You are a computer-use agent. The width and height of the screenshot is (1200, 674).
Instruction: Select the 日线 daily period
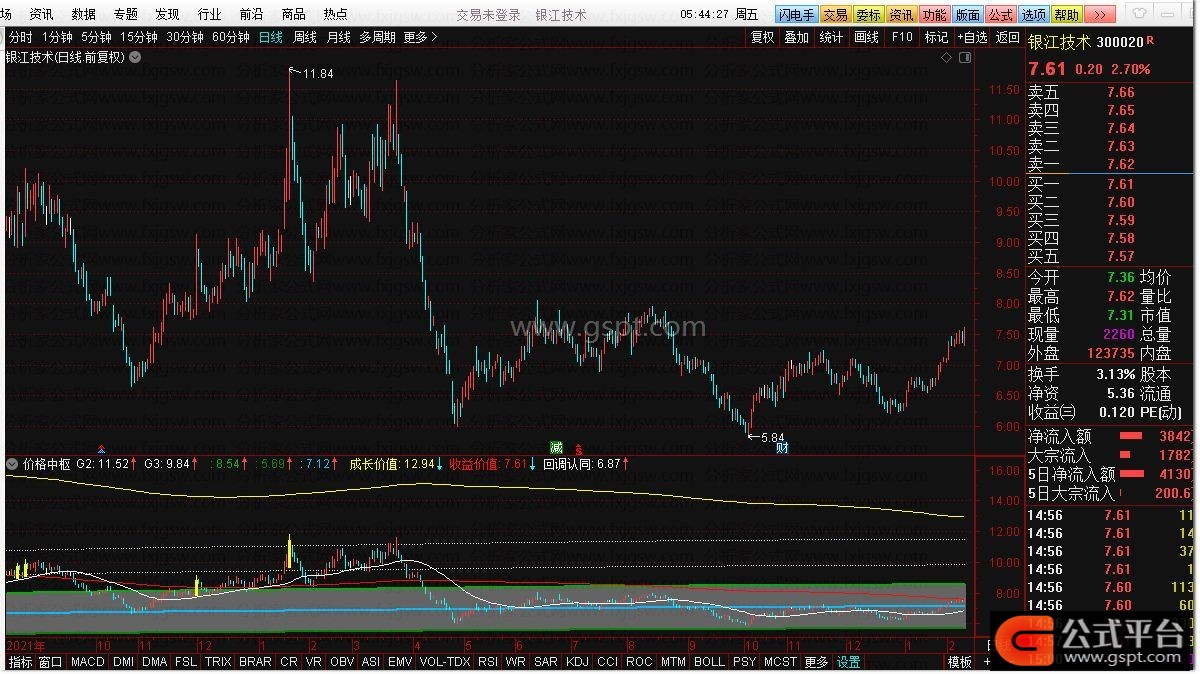coord(271,37)
